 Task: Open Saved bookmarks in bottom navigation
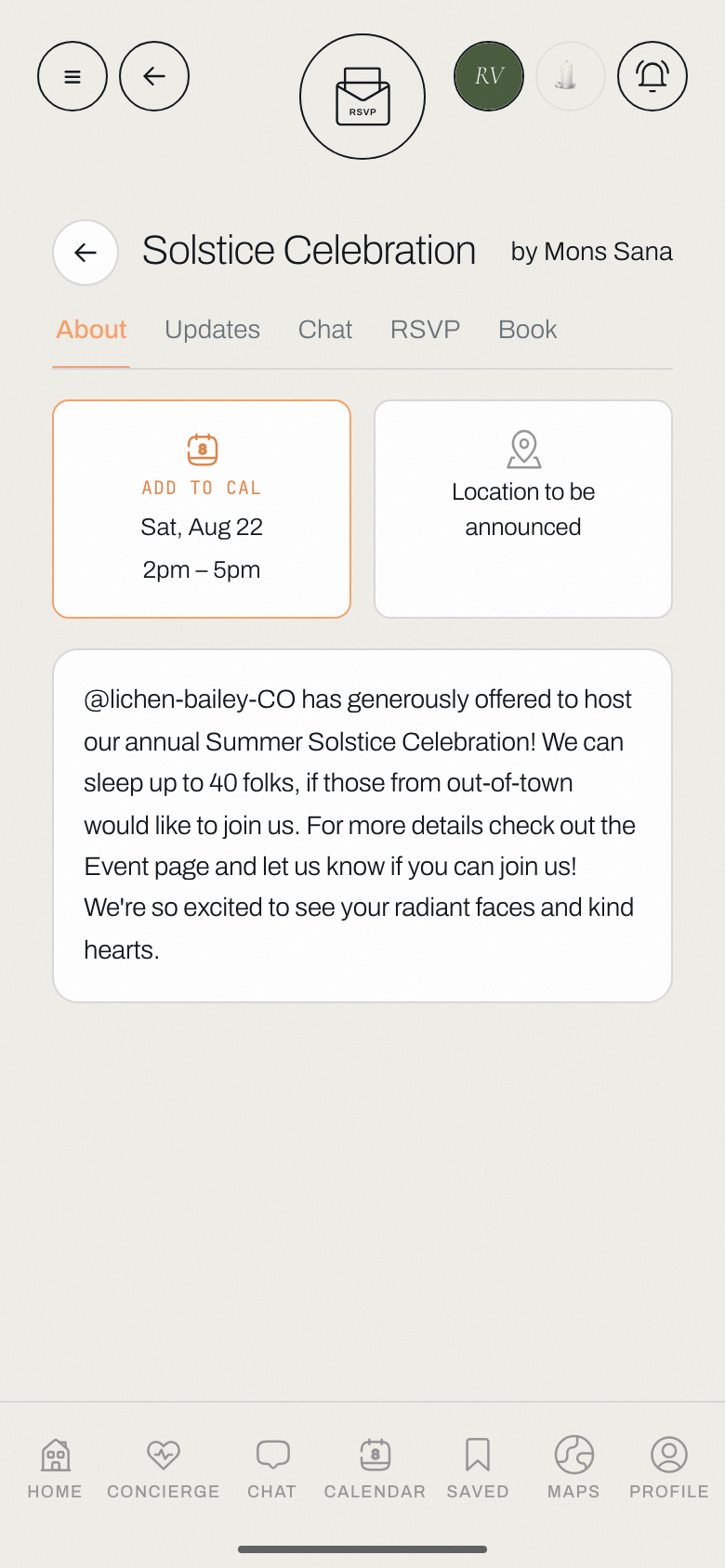point(478,1468)
